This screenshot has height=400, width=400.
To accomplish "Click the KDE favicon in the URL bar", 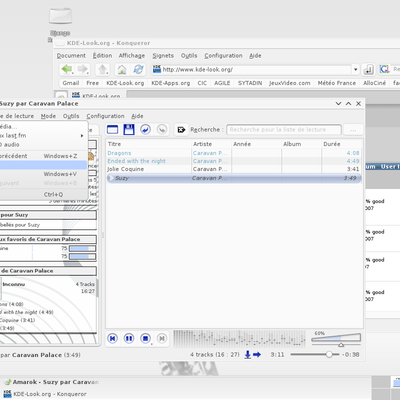I will (157, 69).
